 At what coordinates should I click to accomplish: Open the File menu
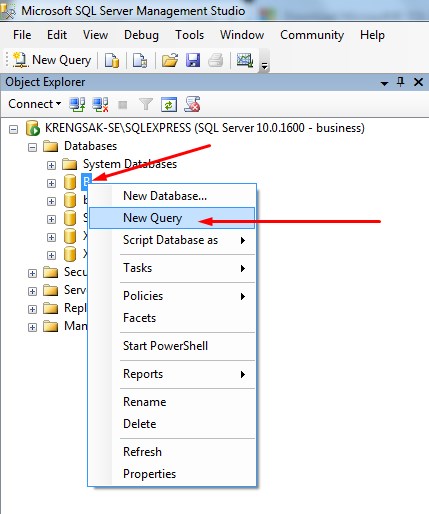click(22, 35)
